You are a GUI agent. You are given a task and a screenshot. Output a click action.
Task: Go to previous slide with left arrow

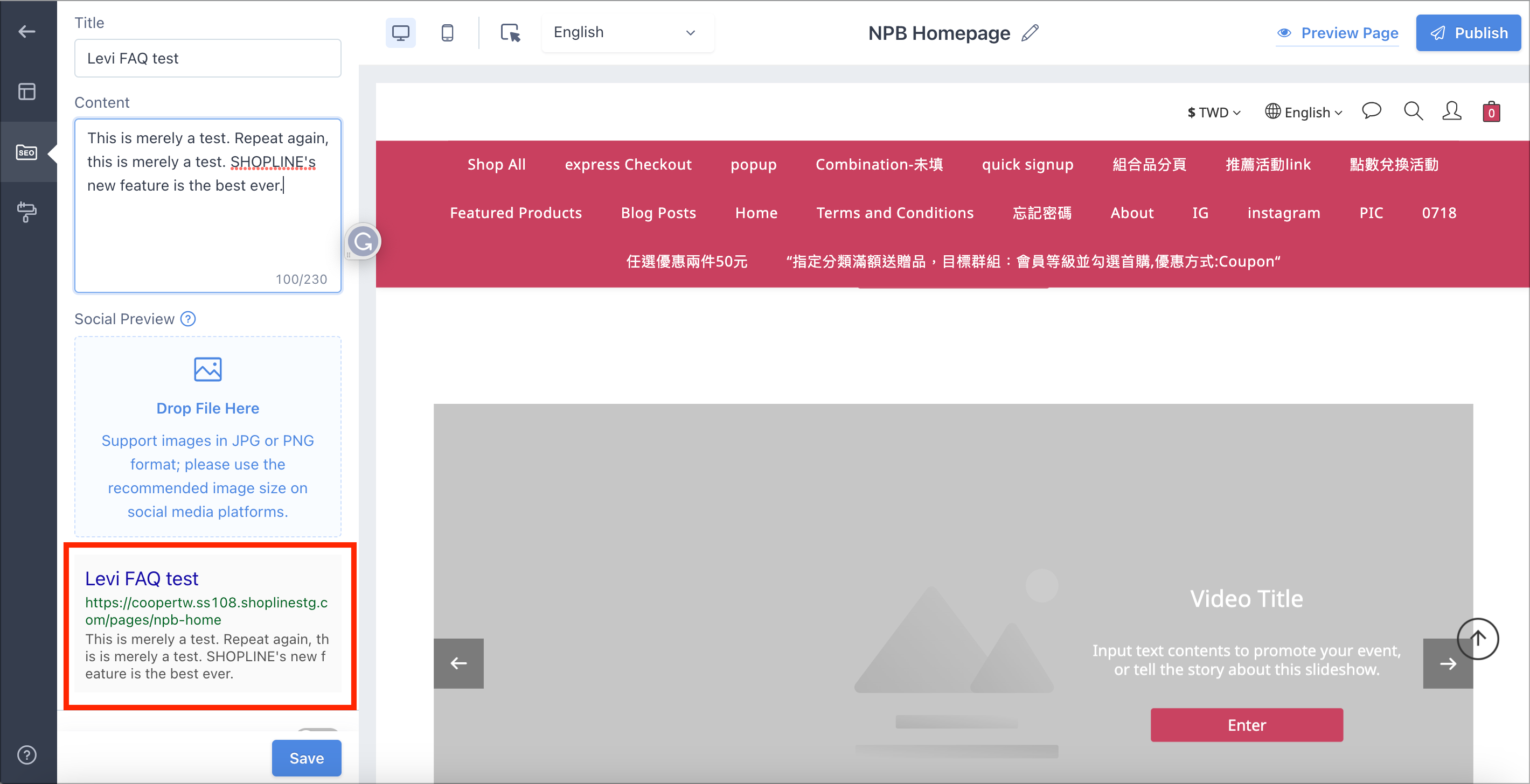(458, 663)
